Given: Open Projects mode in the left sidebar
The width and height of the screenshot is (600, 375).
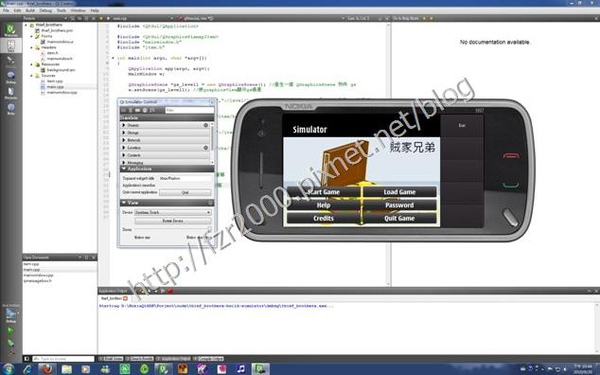Looking at the screenshot, I should [11, 93].
